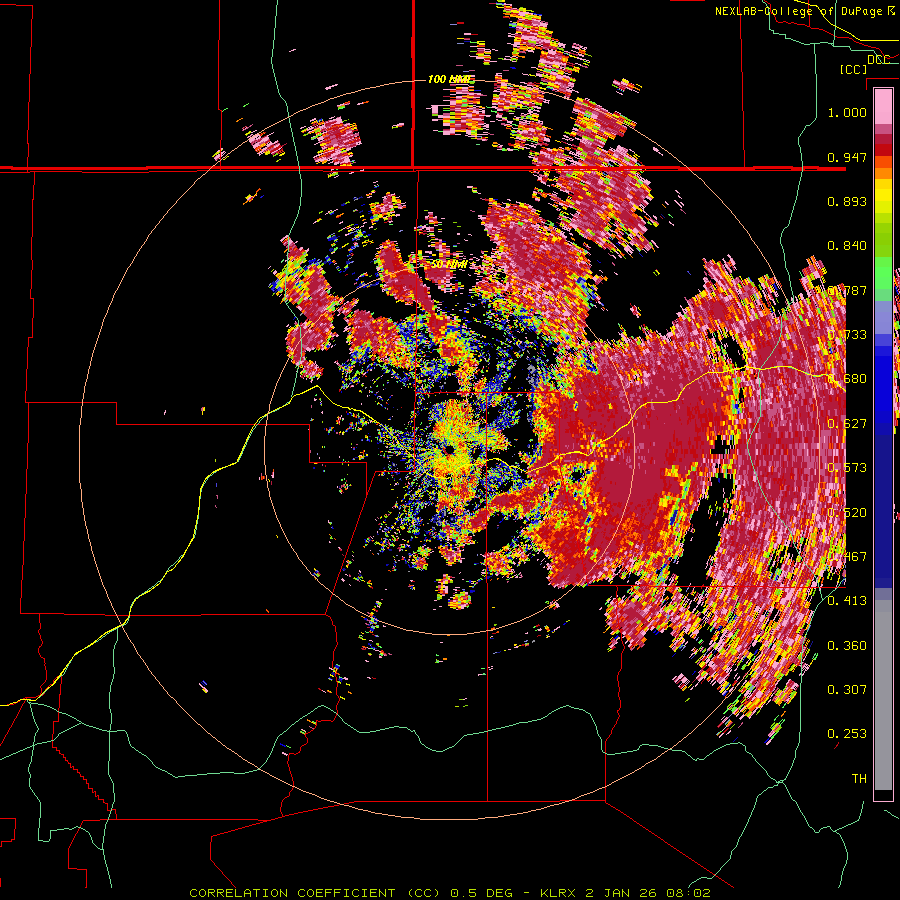Click the 0.627 scale label
This screenshot has height=900, width=900.
(847, 424)
